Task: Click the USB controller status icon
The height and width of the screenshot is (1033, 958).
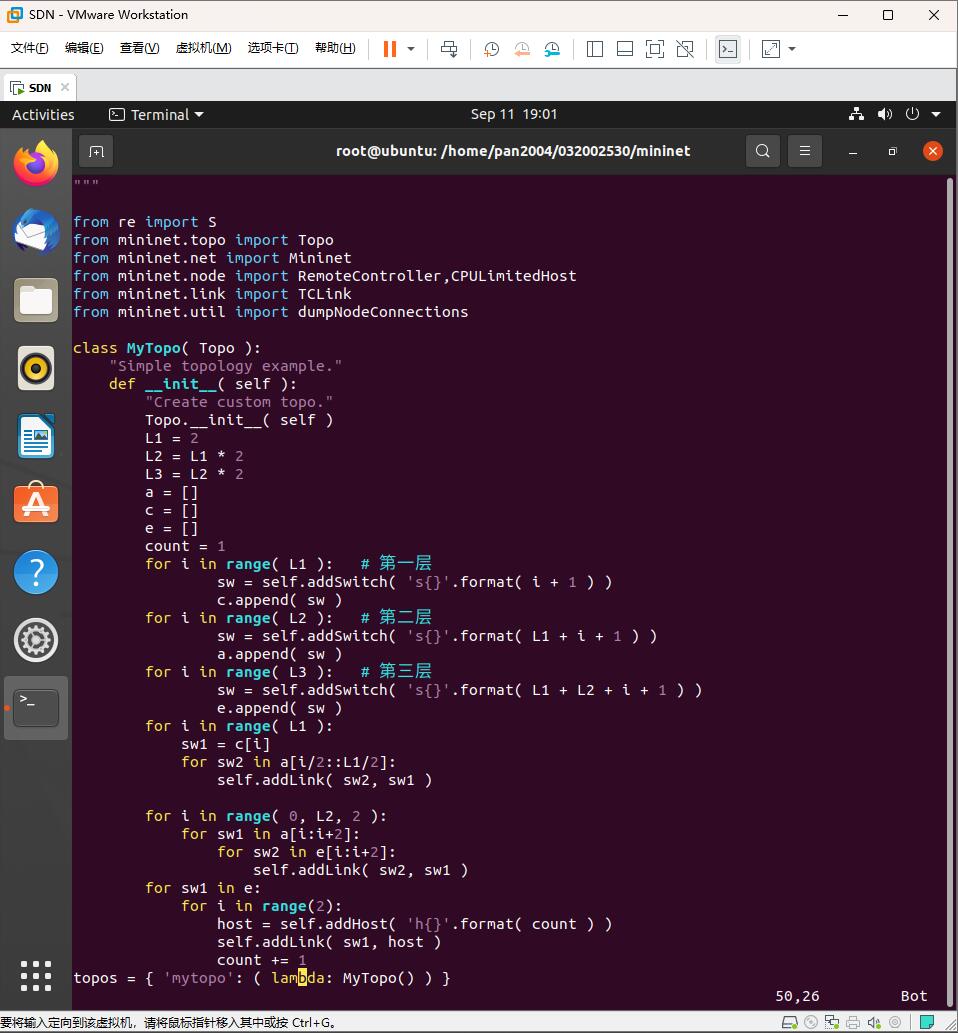Action: 895,1022
